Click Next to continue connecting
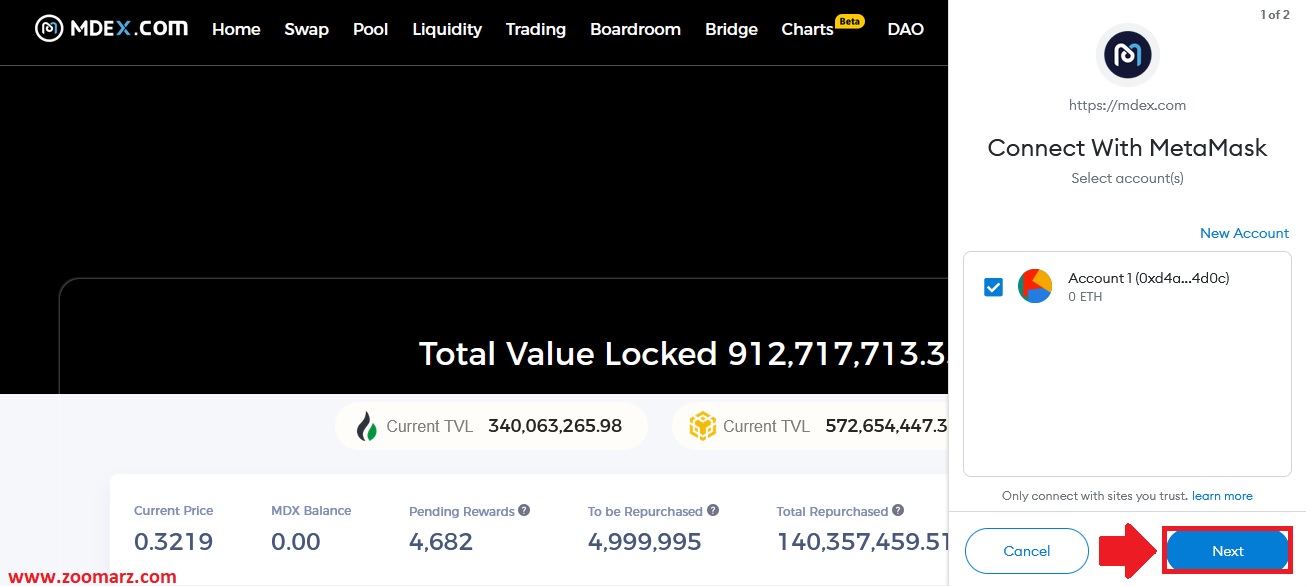 pos(1227,551)
